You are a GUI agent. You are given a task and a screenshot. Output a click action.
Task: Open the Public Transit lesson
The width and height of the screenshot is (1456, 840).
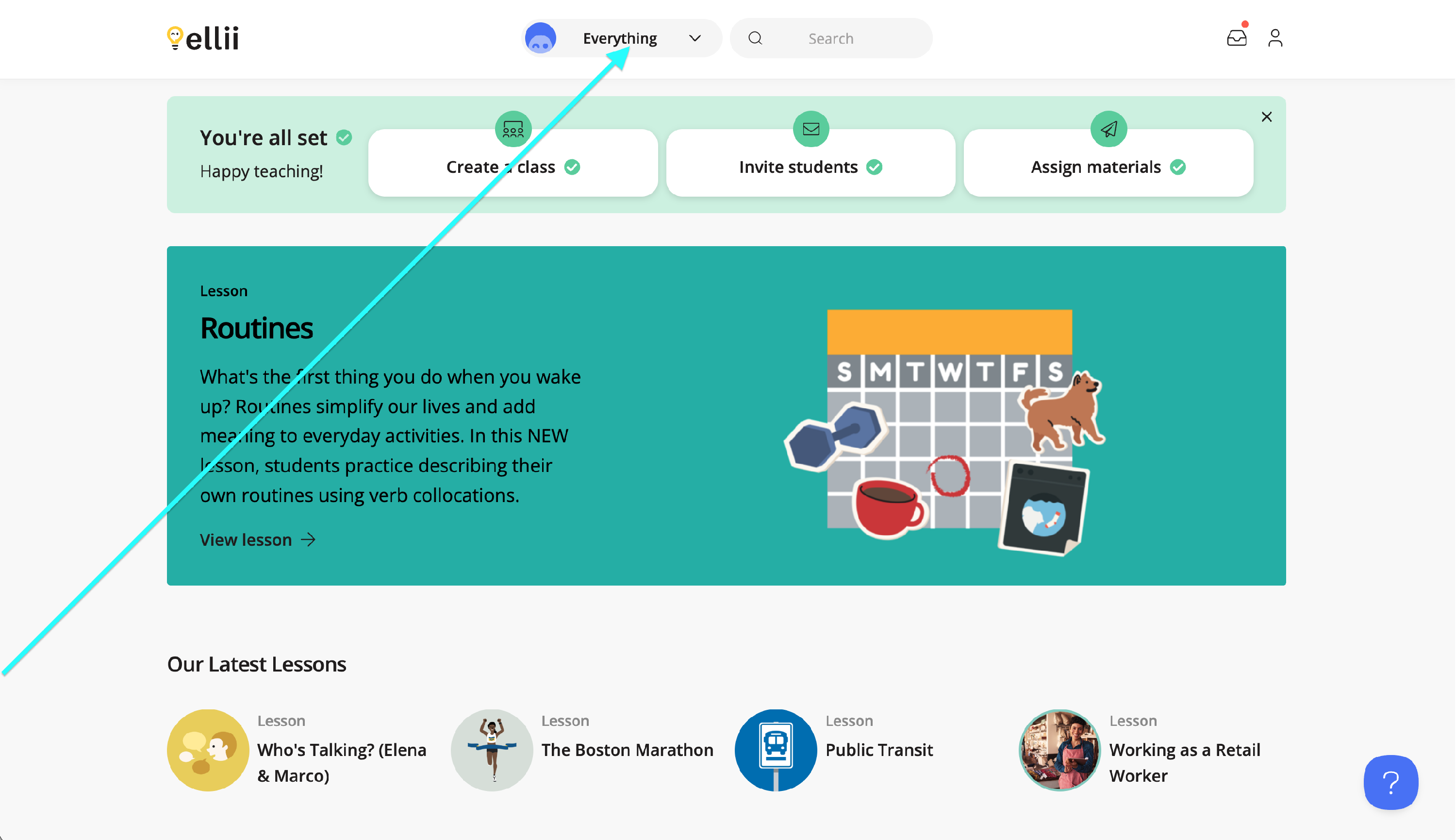(879, 749)
